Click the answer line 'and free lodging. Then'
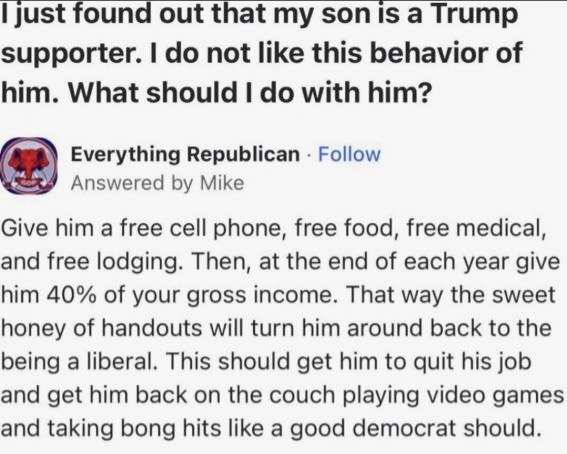The height and width of the screenshot is (454, 567). pos(280,262)
